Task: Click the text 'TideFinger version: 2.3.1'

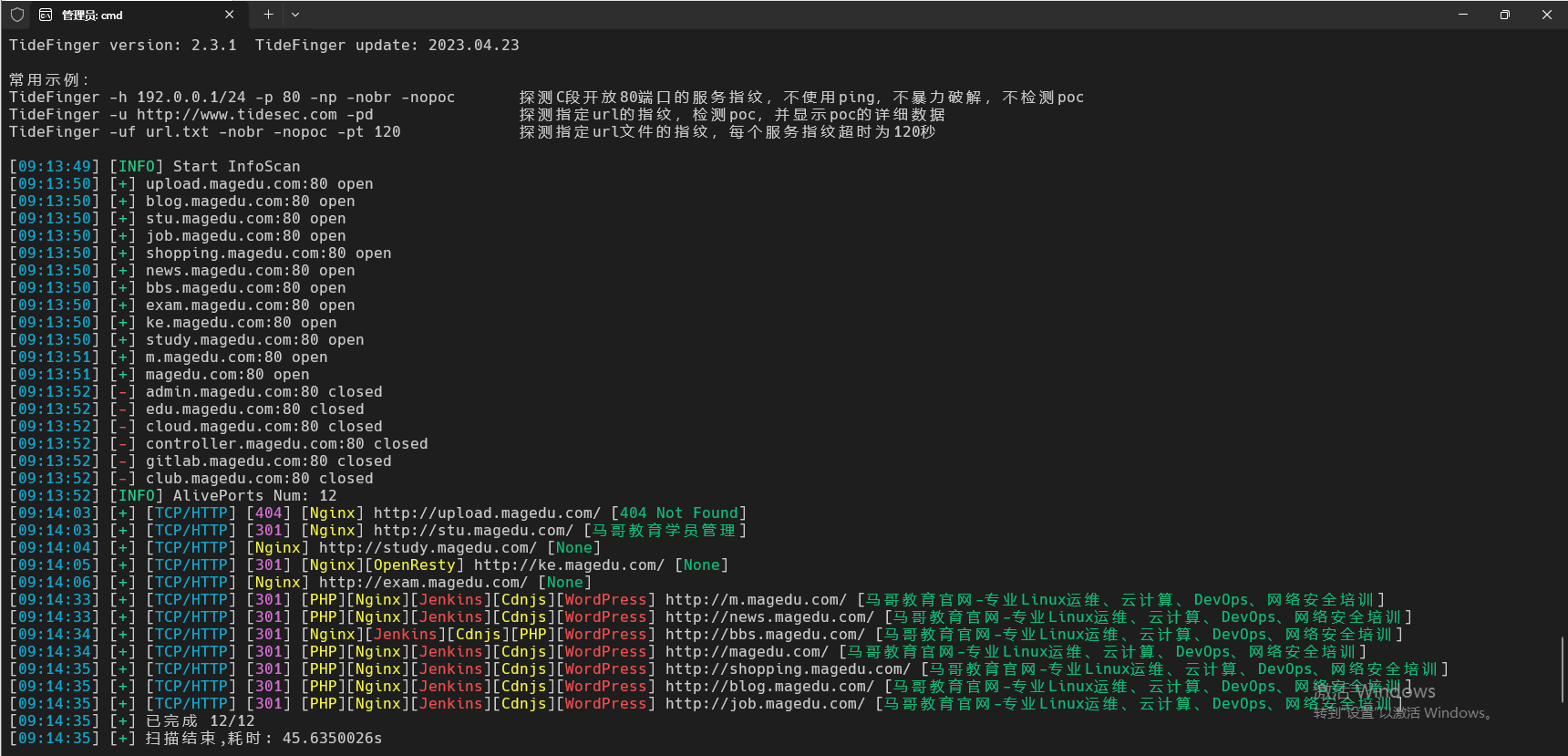Action: click(x=122, y=46)
